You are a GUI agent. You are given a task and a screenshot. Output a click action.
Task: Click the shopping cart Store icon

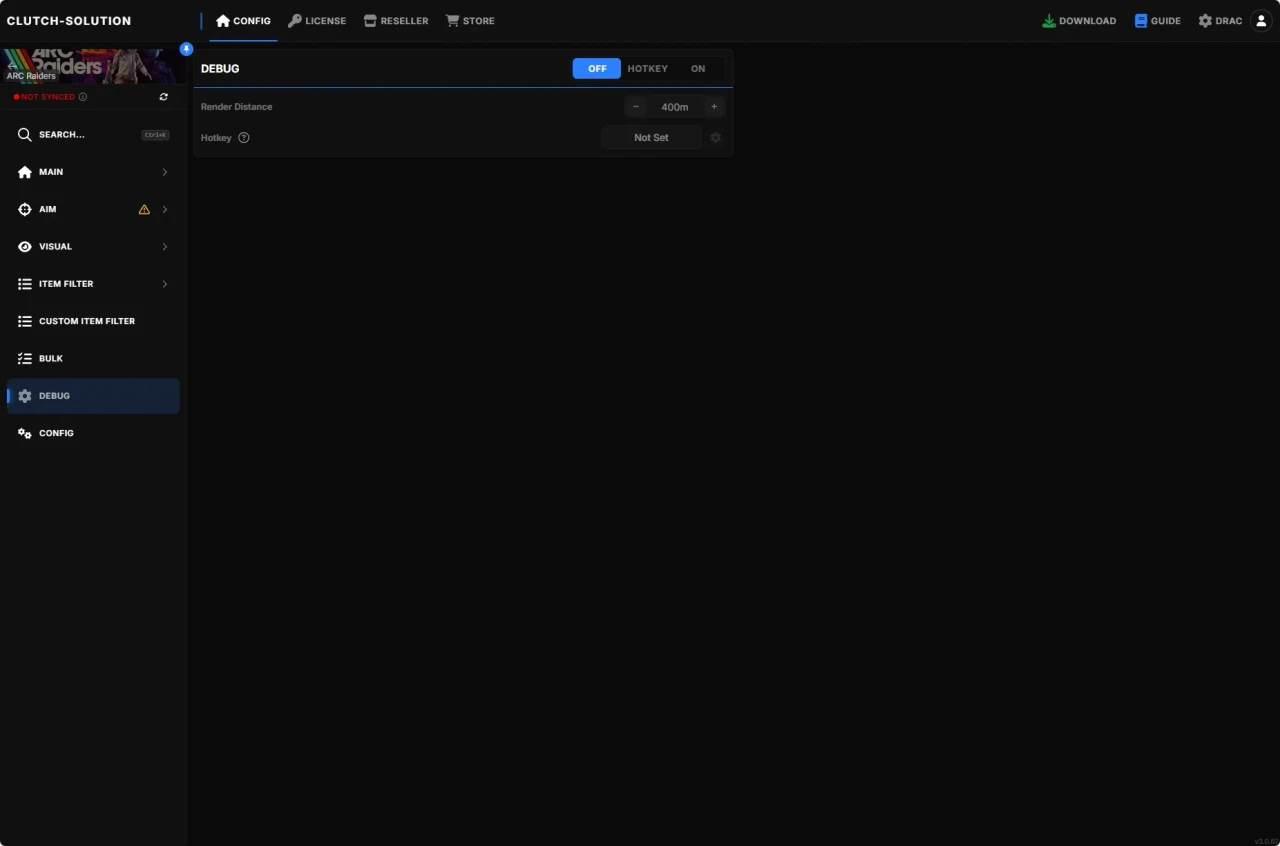452,21
